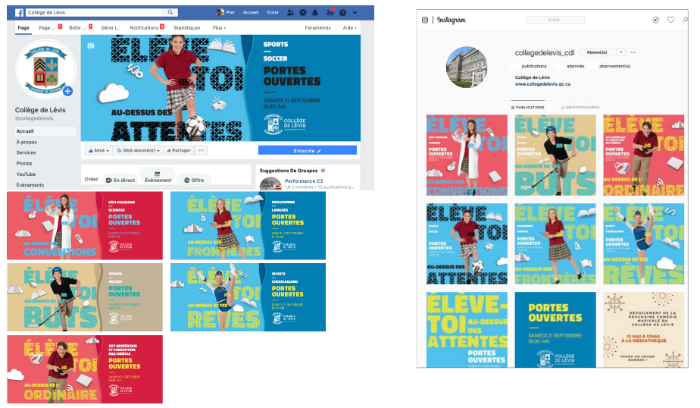Viewport: 700px width, 408px height.
Task: Select Services in the sidebar
Action: tap(26, 153)
